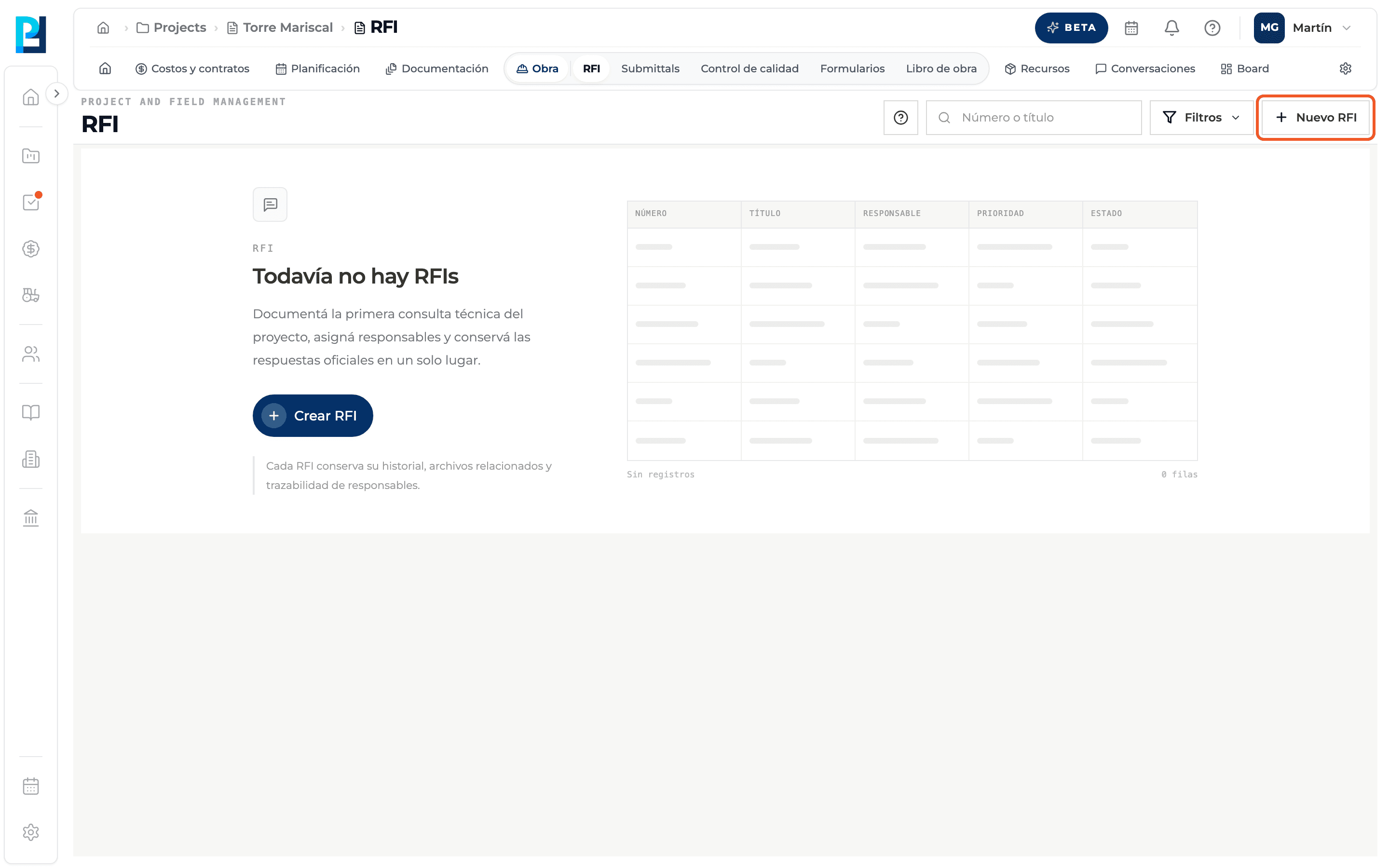Open project settings gear in tab bar
Image resolution: width=1389 pixels, height=868 pixels.
coord(1346,68)
